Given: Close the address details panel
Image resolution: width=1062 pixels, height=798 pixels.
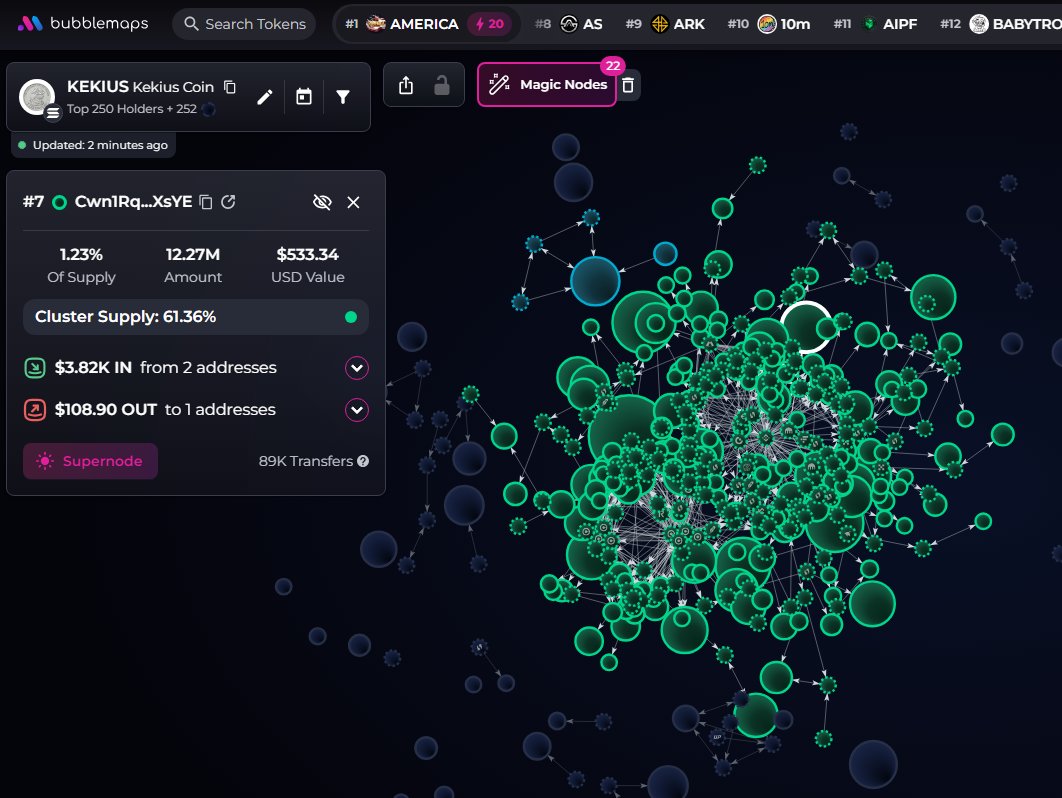Looking at the screenshot, I should coord(354,202).
